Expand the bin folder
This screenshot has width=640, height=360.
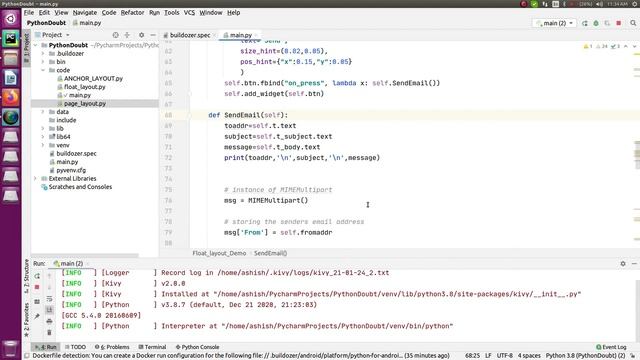[43, 62]
